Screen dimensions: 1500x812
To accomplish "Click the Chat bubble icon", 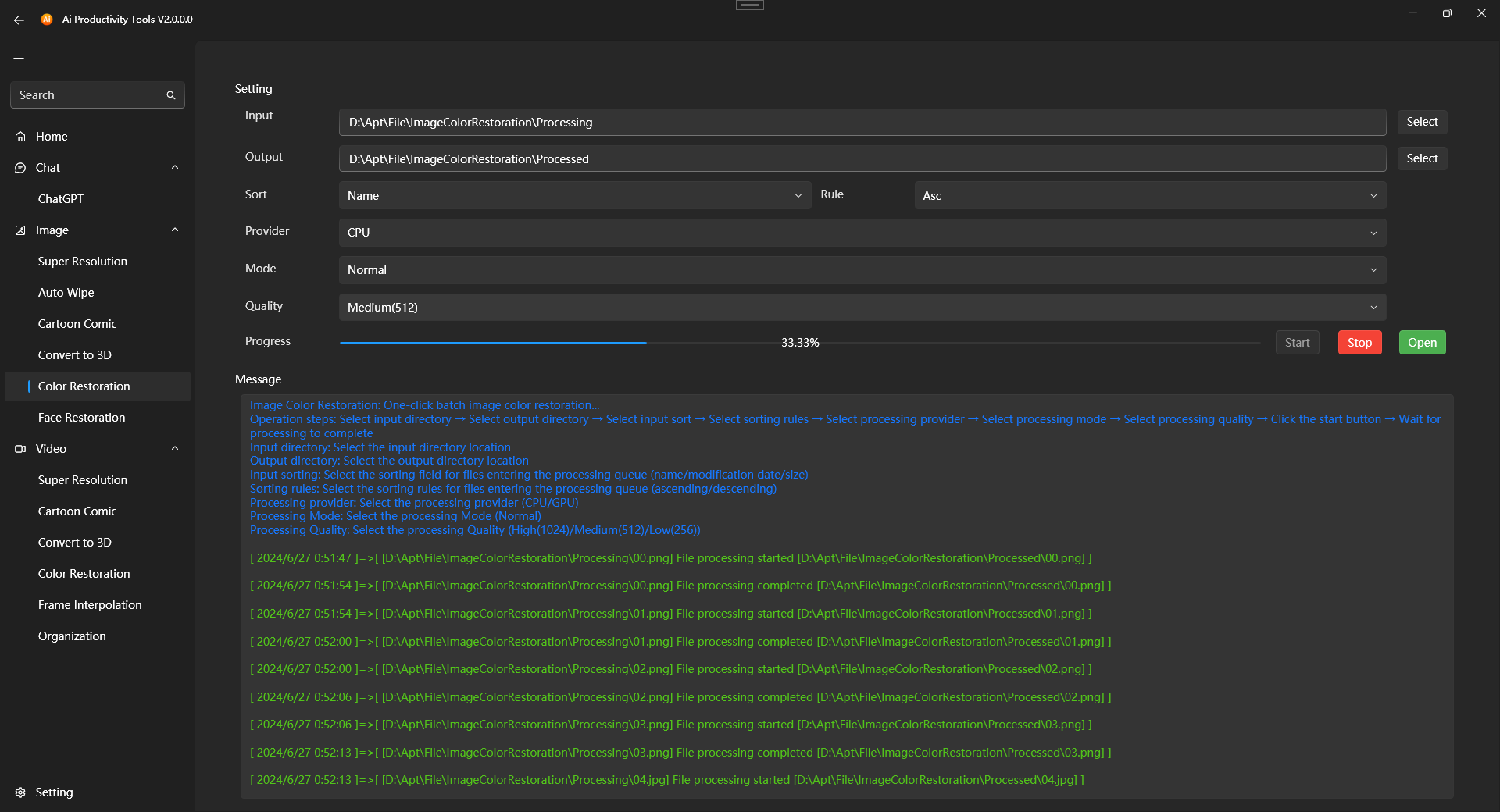I will [x=20, y=168].
